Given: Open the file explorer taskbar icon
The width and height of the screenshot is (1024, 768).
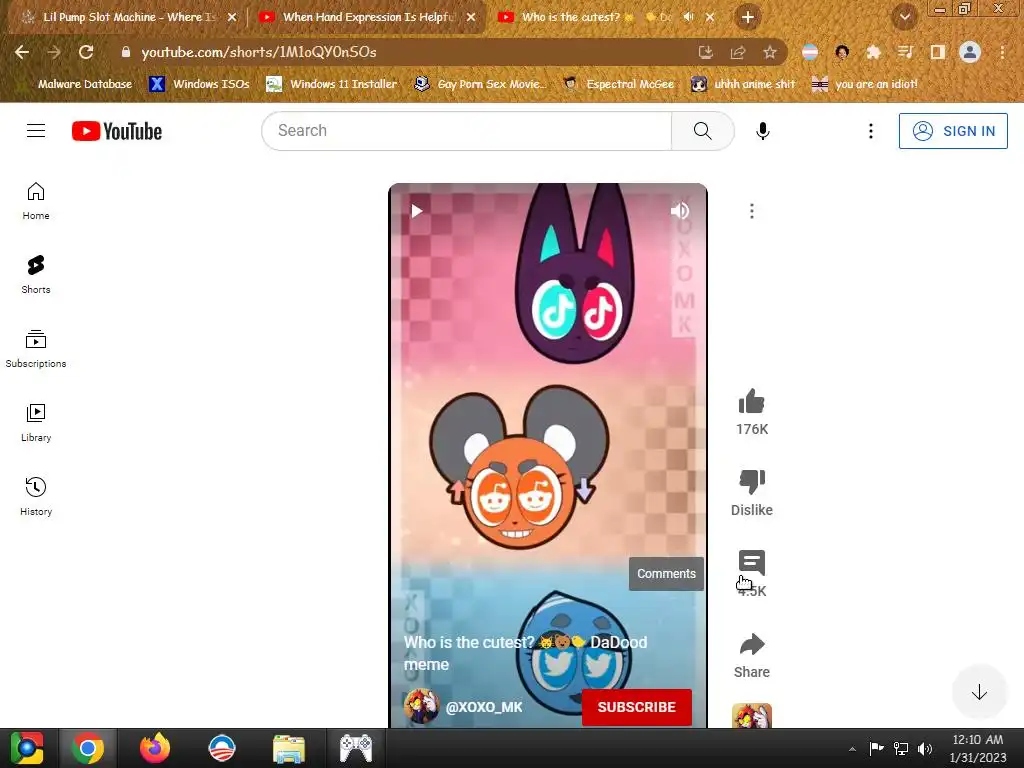Looking at the screenshot, I should [289, 748].
